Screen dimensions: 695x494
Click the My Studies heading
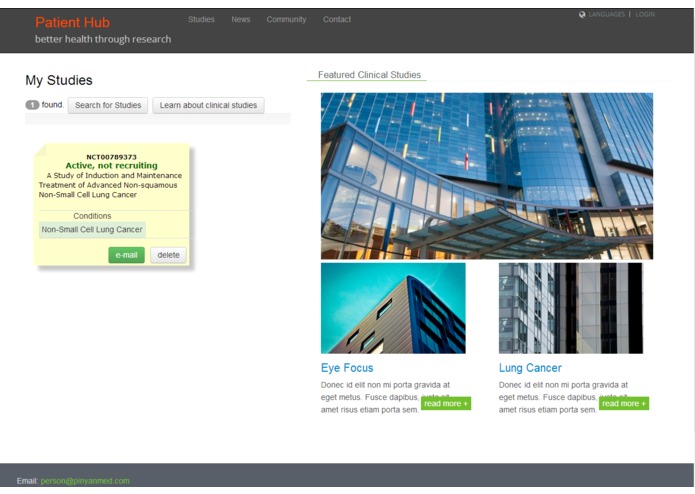coord(59,80)
